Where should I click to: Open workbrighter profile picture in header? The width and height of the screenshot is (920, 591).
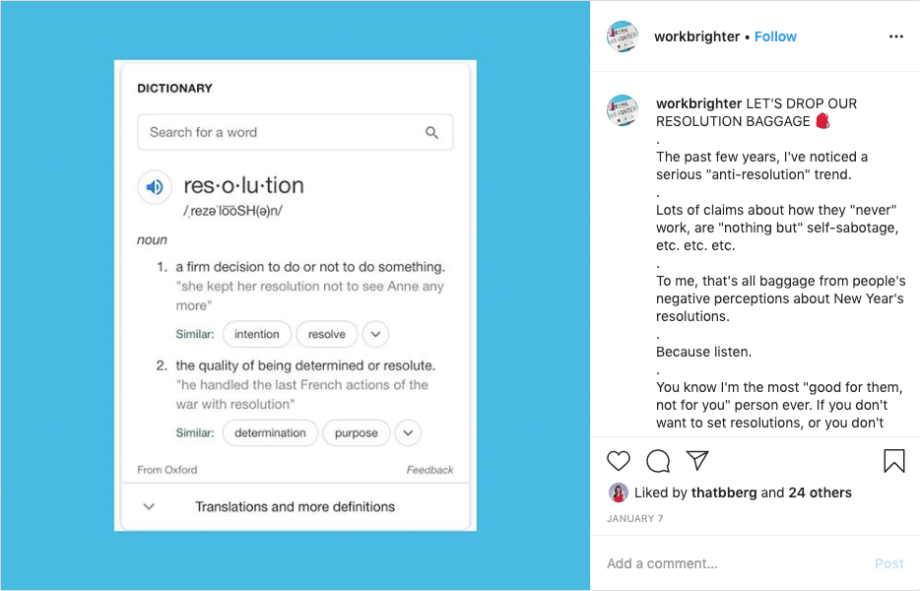pos(622,37)
